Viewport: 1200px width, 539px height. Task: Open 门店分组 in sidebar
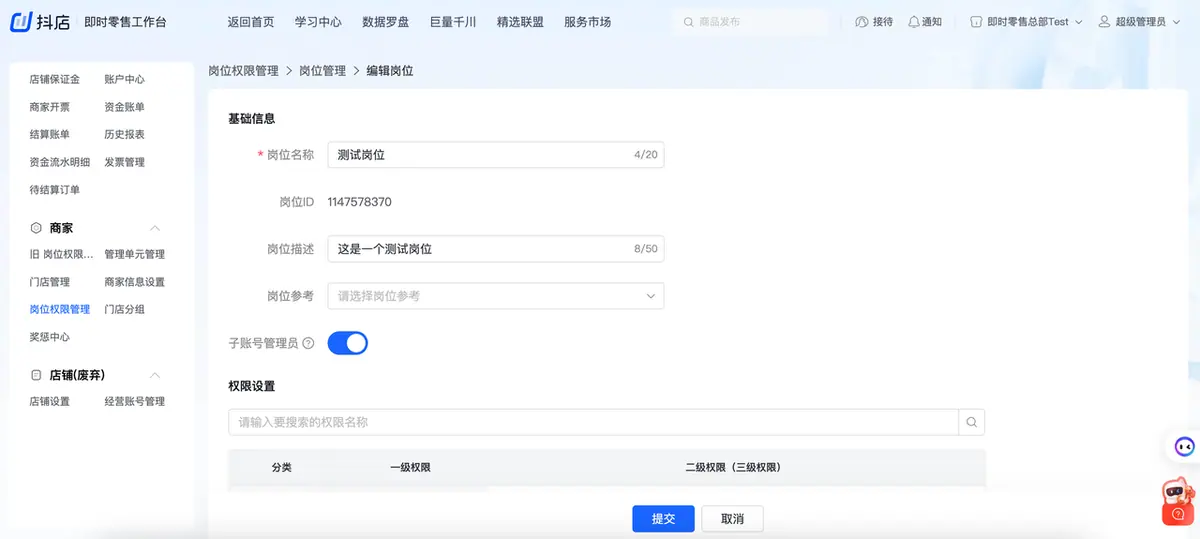[x=124, y=309]
